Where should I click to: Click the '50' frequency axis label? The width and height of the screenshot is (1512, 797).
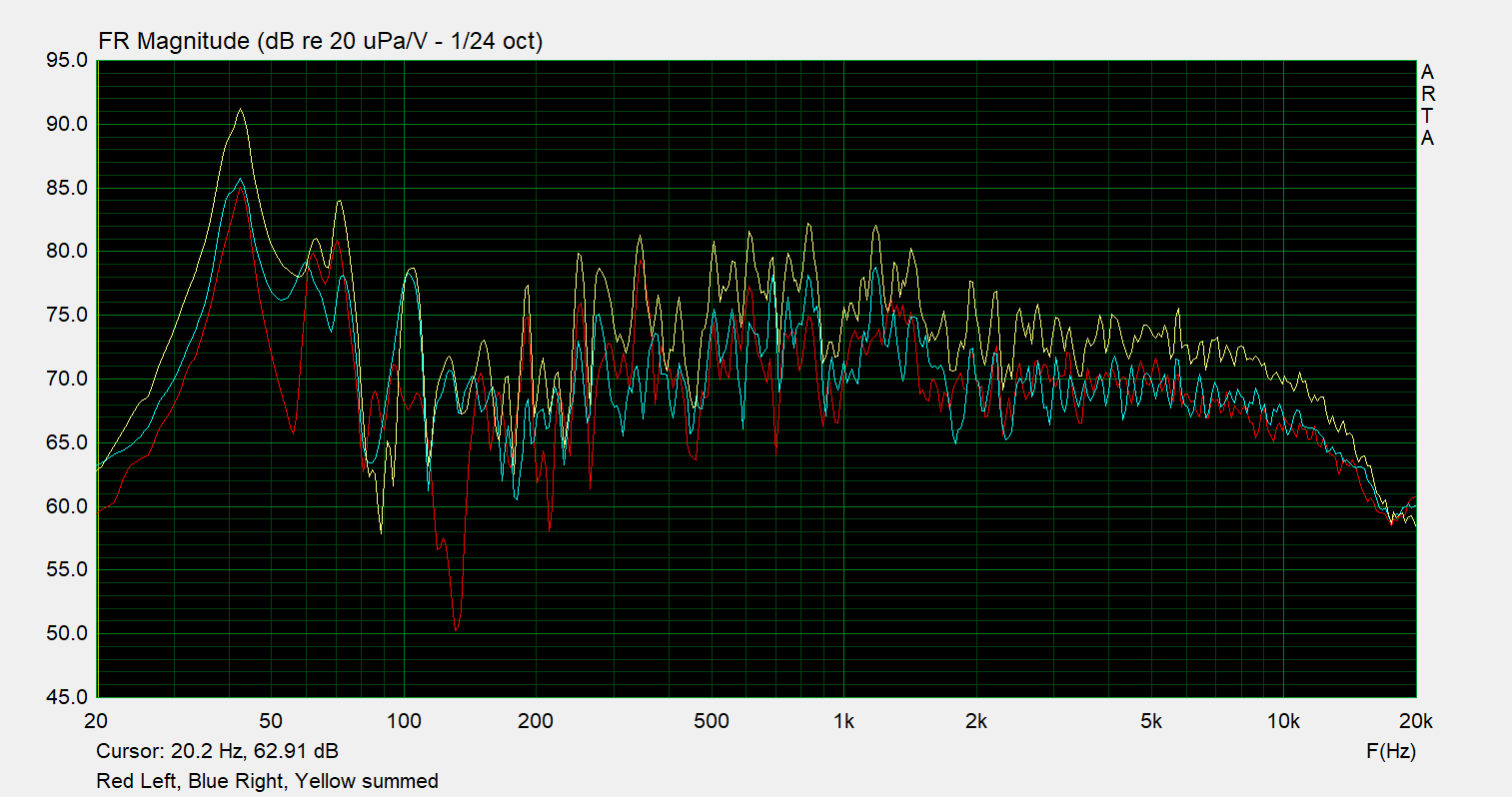(x=271, y=721)
